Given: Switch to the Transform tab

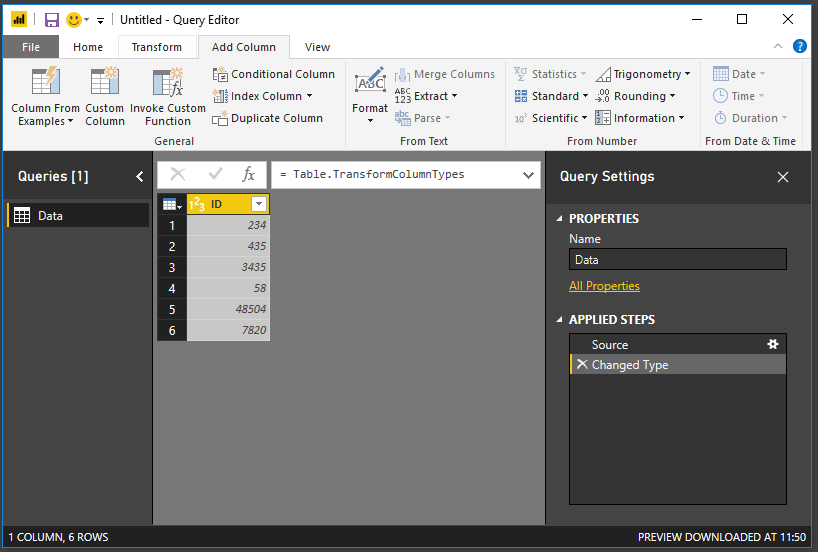Looking at the screenshot, I should pos(157,47).
